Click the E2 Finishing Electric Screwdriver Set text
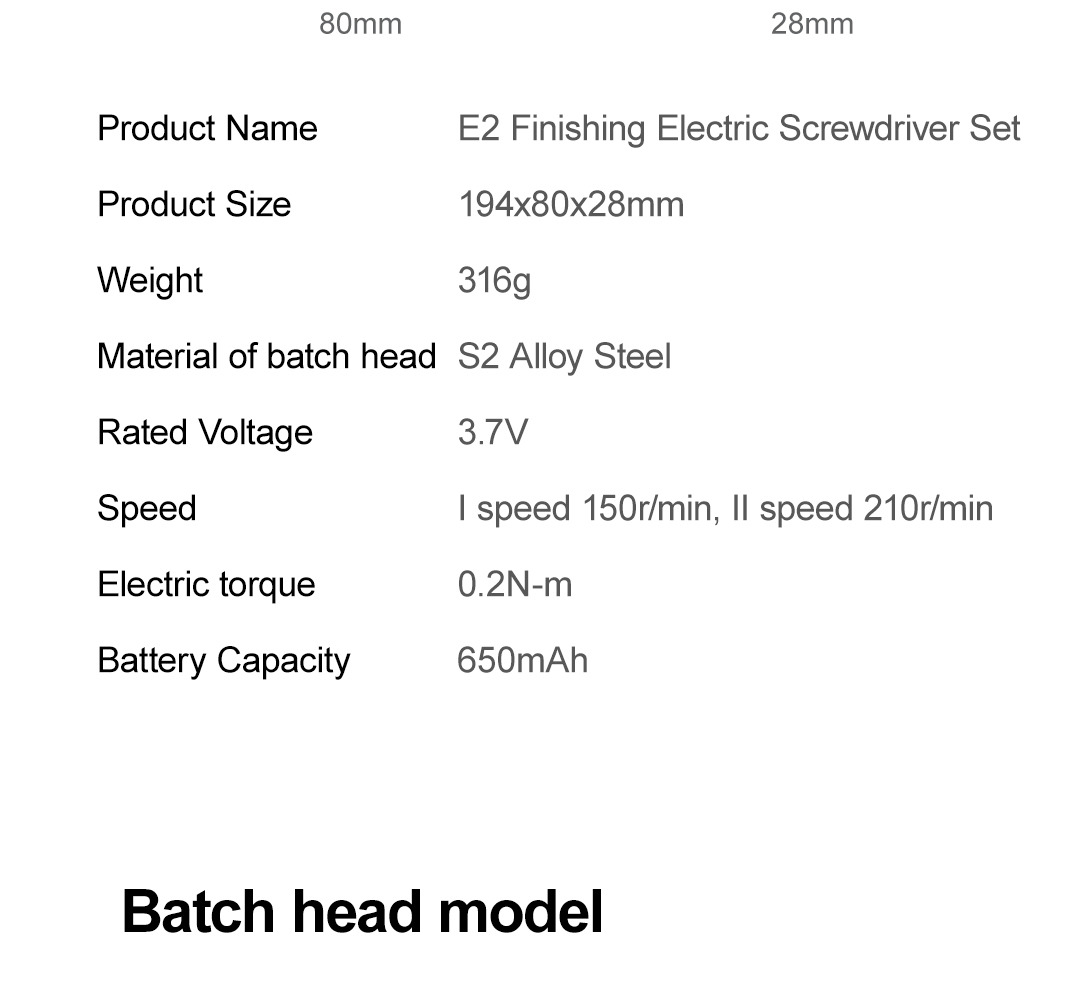 point(739,129)
